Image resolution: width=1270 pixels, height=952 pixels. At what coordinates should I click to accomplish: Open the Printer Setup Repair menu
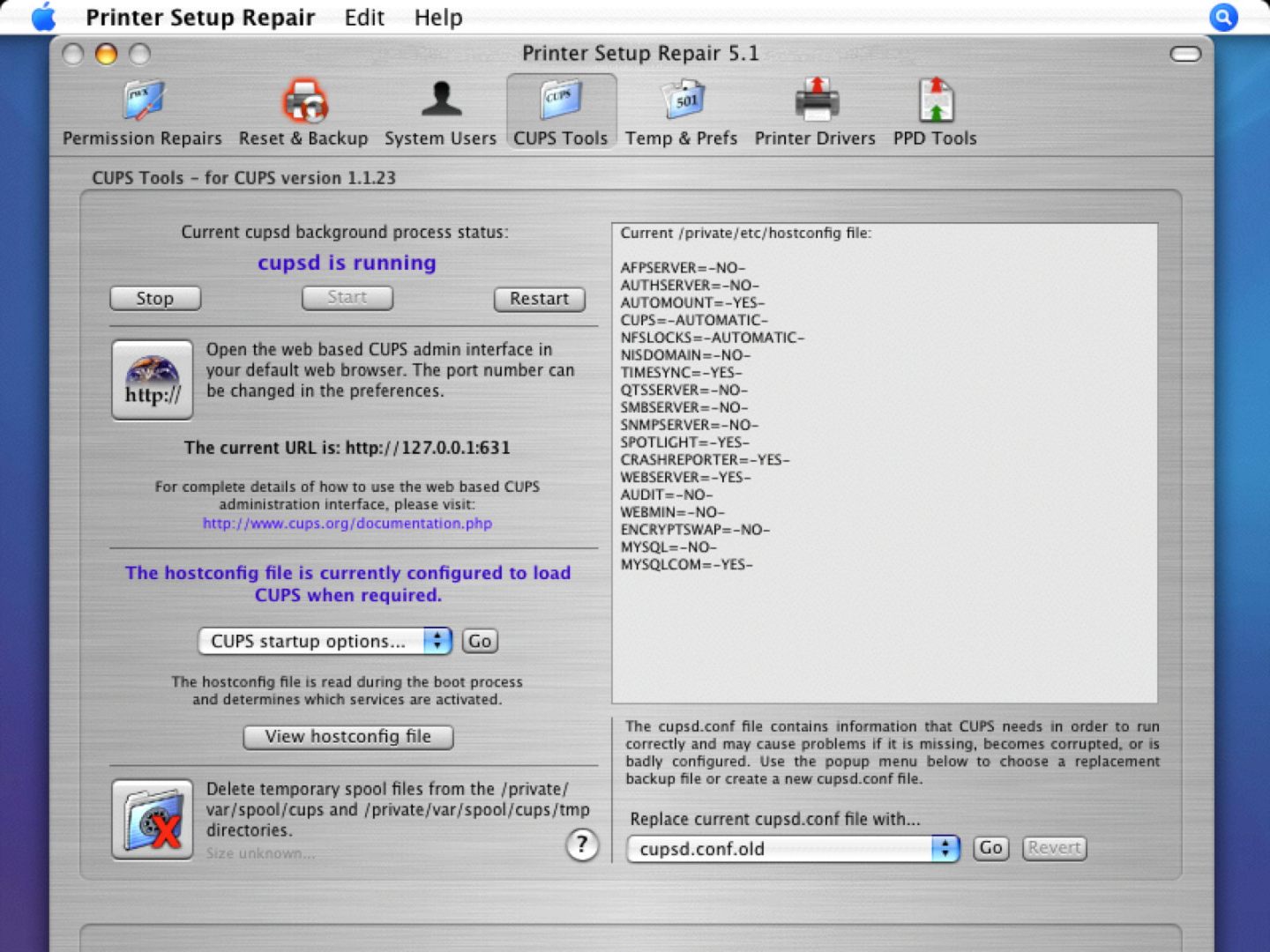click(200, 18)
